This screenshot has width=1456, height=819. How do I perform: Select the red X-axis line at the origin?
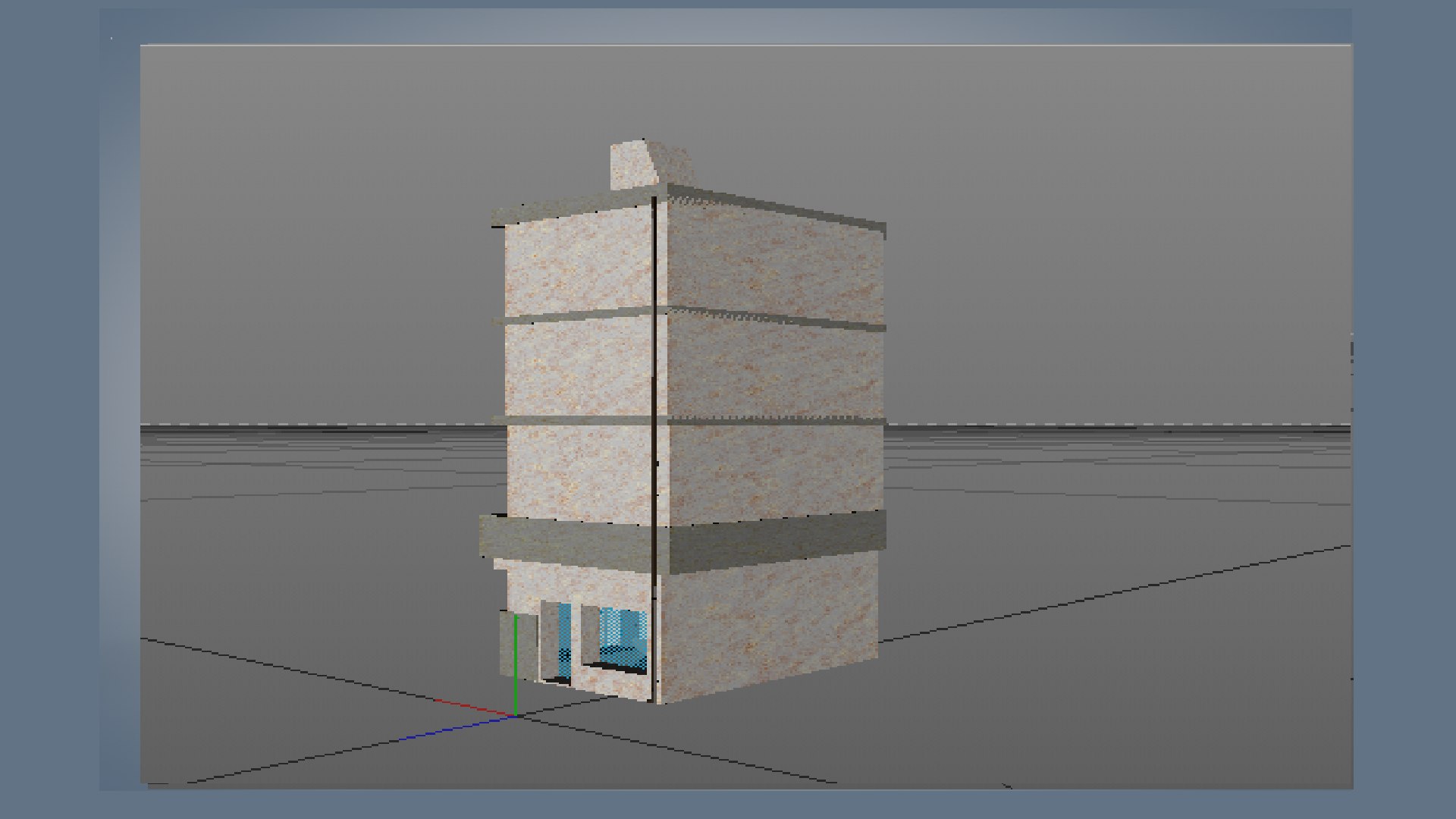pyautogui.click(x=474, y=706)
